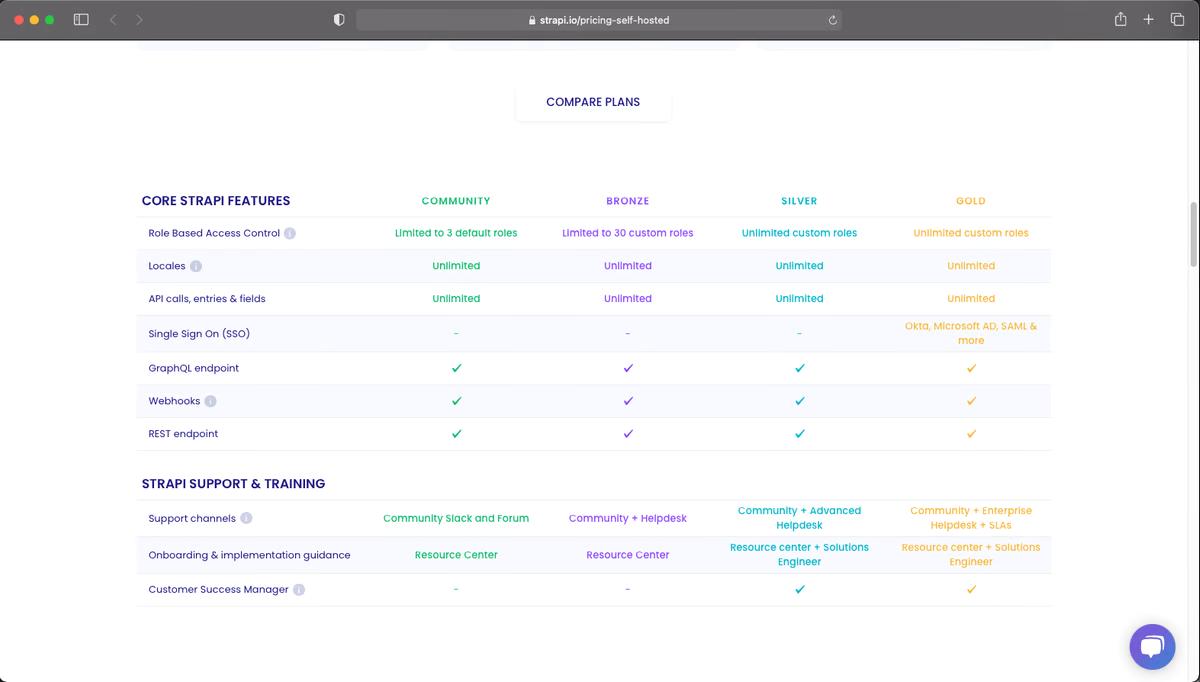Click info icon beside Role Based Access Control
The width and height of the screenshot is (1200, 682).
(x=290, y=233)
